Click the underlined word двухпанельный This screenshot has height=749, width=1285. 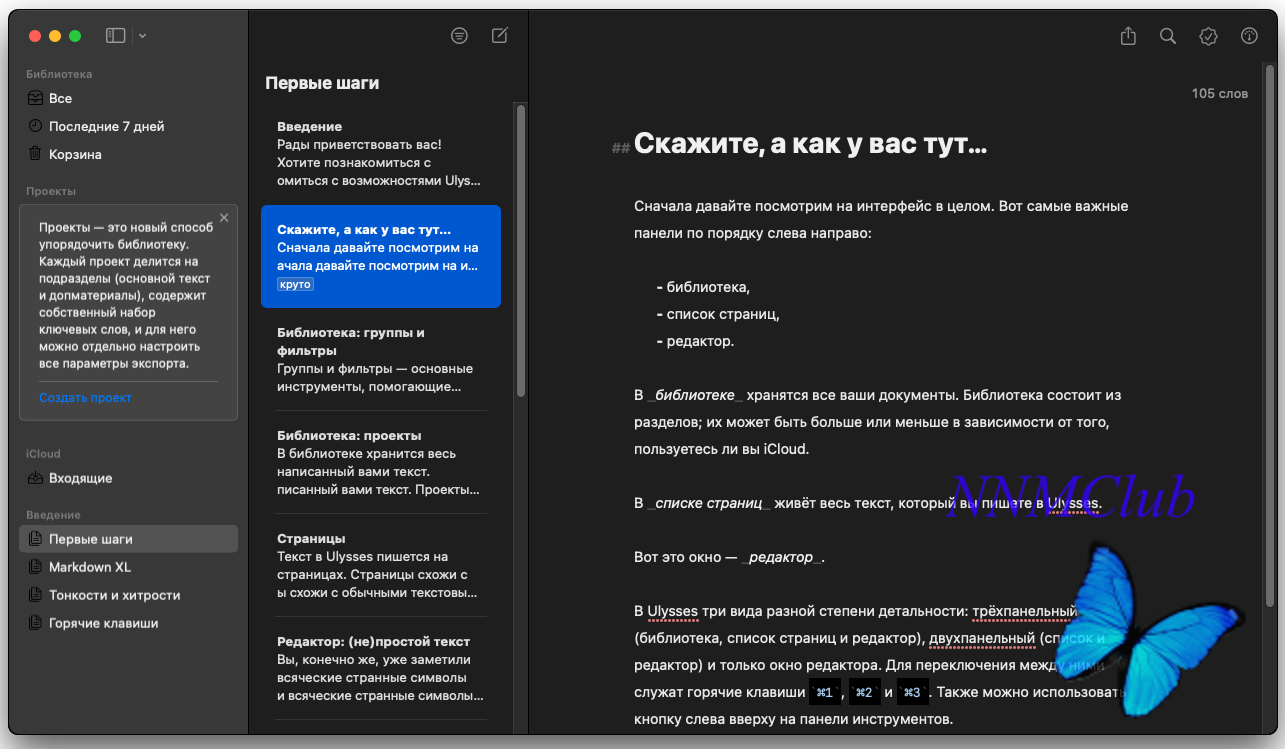[981, 638]
